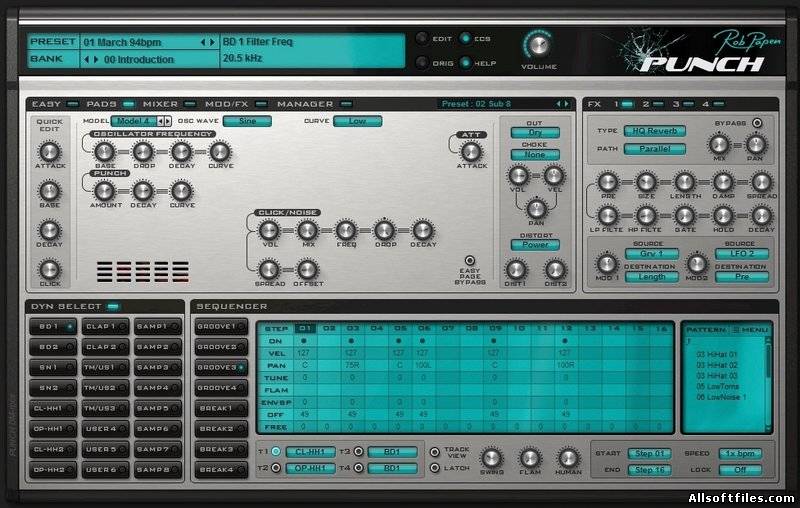Open the Out Dry dropdown
Viewport: 800px width, 508px height.
click(x=535, y=133)
